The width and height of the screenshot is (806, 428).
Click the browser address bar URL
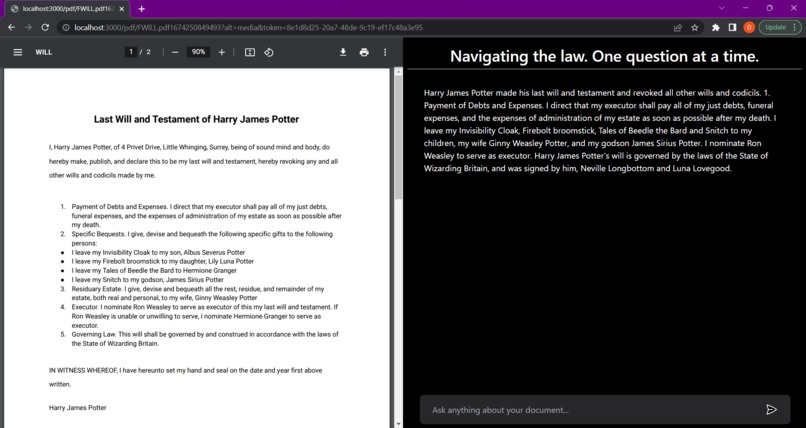coord(248,27)
